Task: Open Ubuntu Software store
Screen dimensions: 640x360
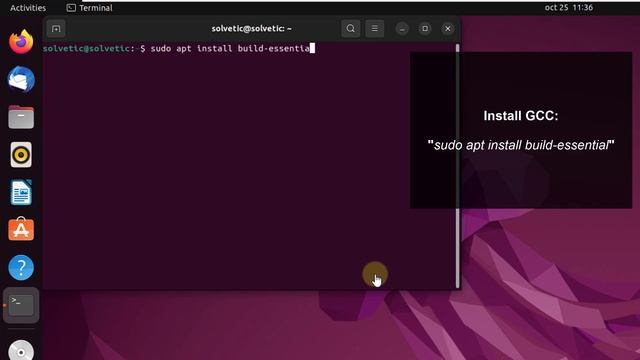Action: pyautogui.click(x=21, y=229)
